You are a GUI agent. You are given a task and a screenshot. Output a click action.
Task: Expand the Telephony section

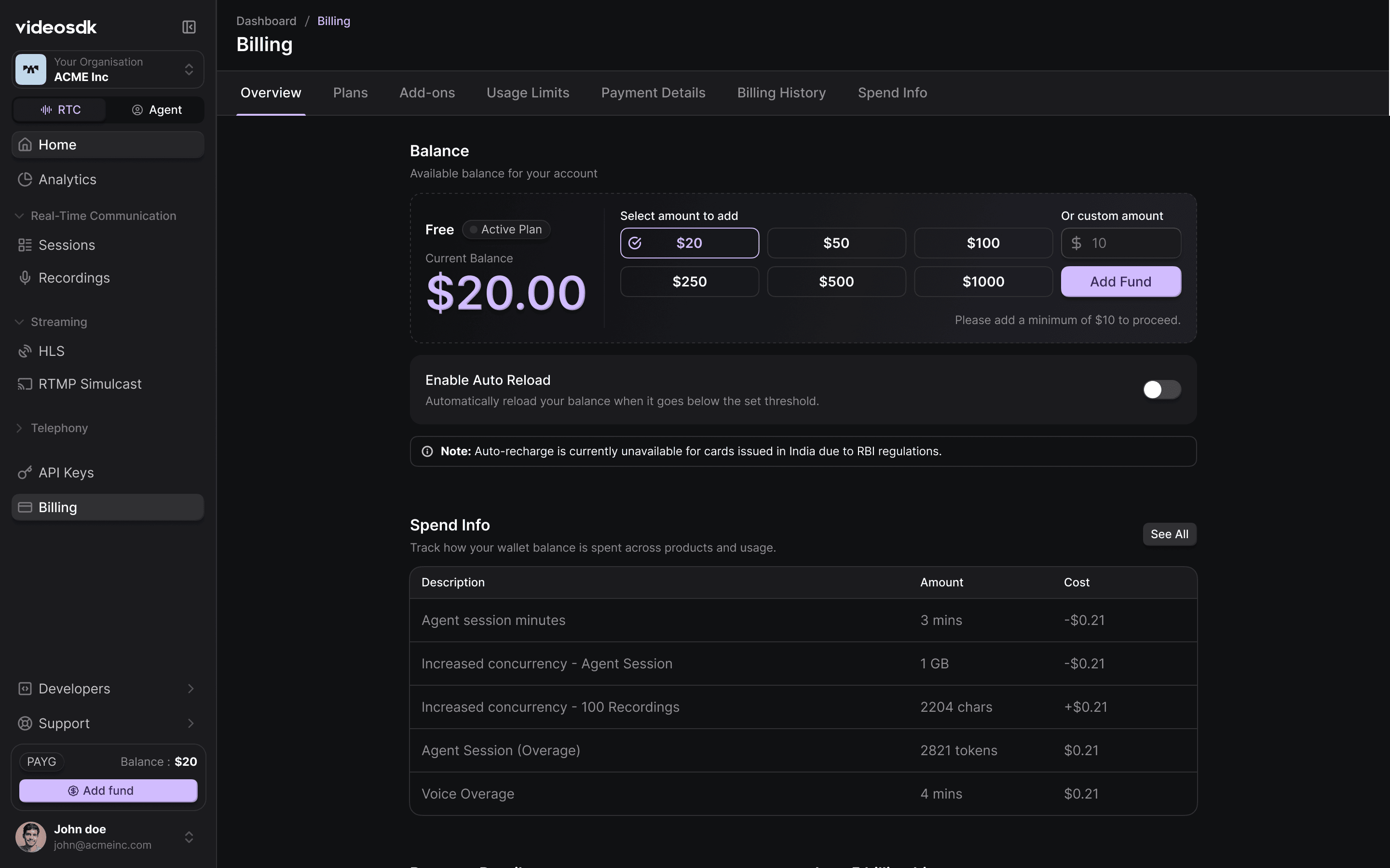pos(19,428)
